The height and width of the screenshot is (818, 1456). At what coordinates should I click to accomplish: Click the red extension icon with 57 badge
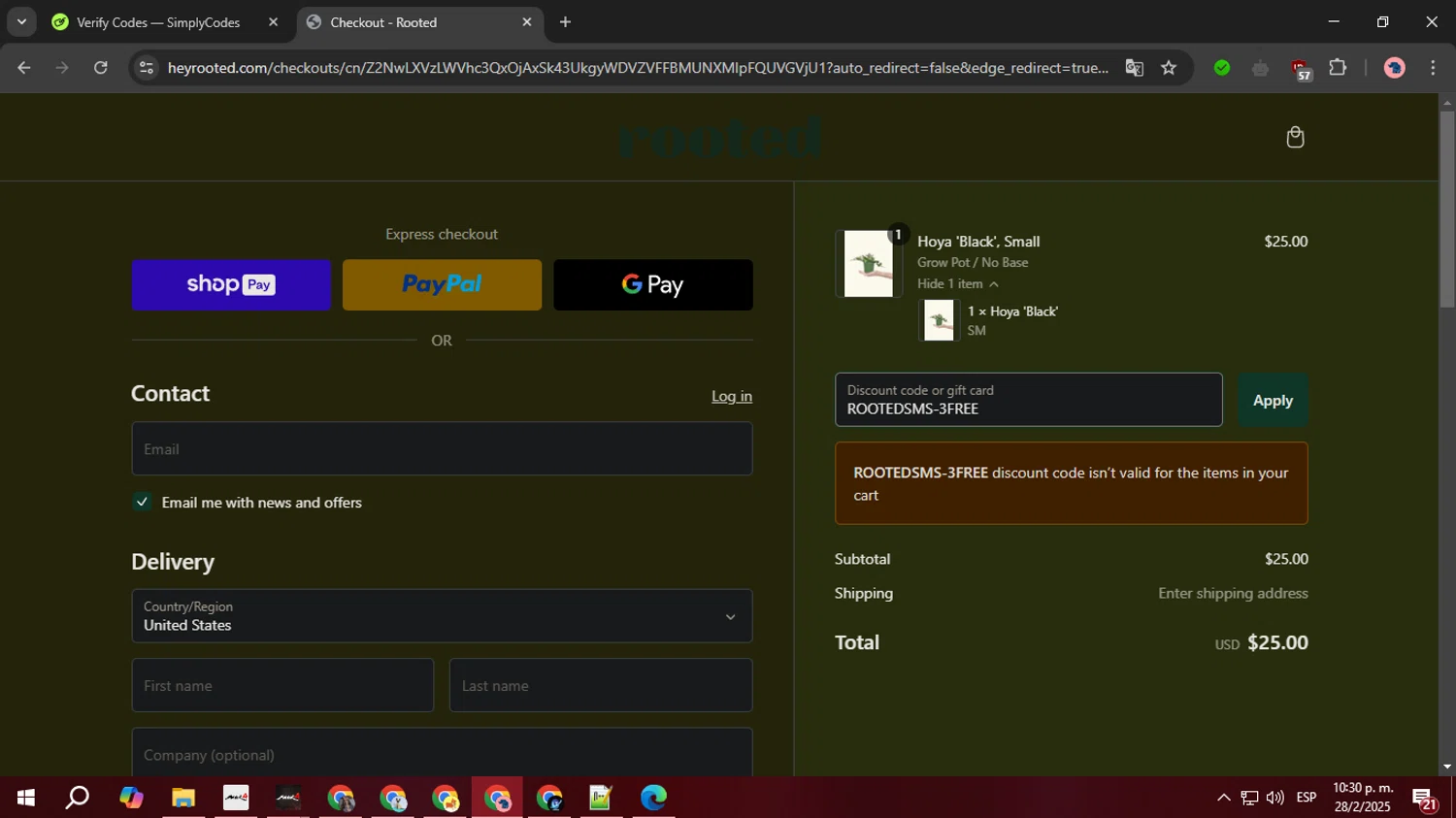click(x=1300, y=69)
